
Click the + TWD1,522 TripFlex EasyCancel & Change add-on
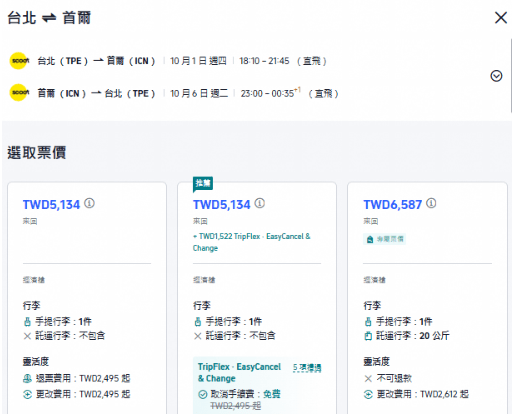pyautogui.click(x=252, y=242)
